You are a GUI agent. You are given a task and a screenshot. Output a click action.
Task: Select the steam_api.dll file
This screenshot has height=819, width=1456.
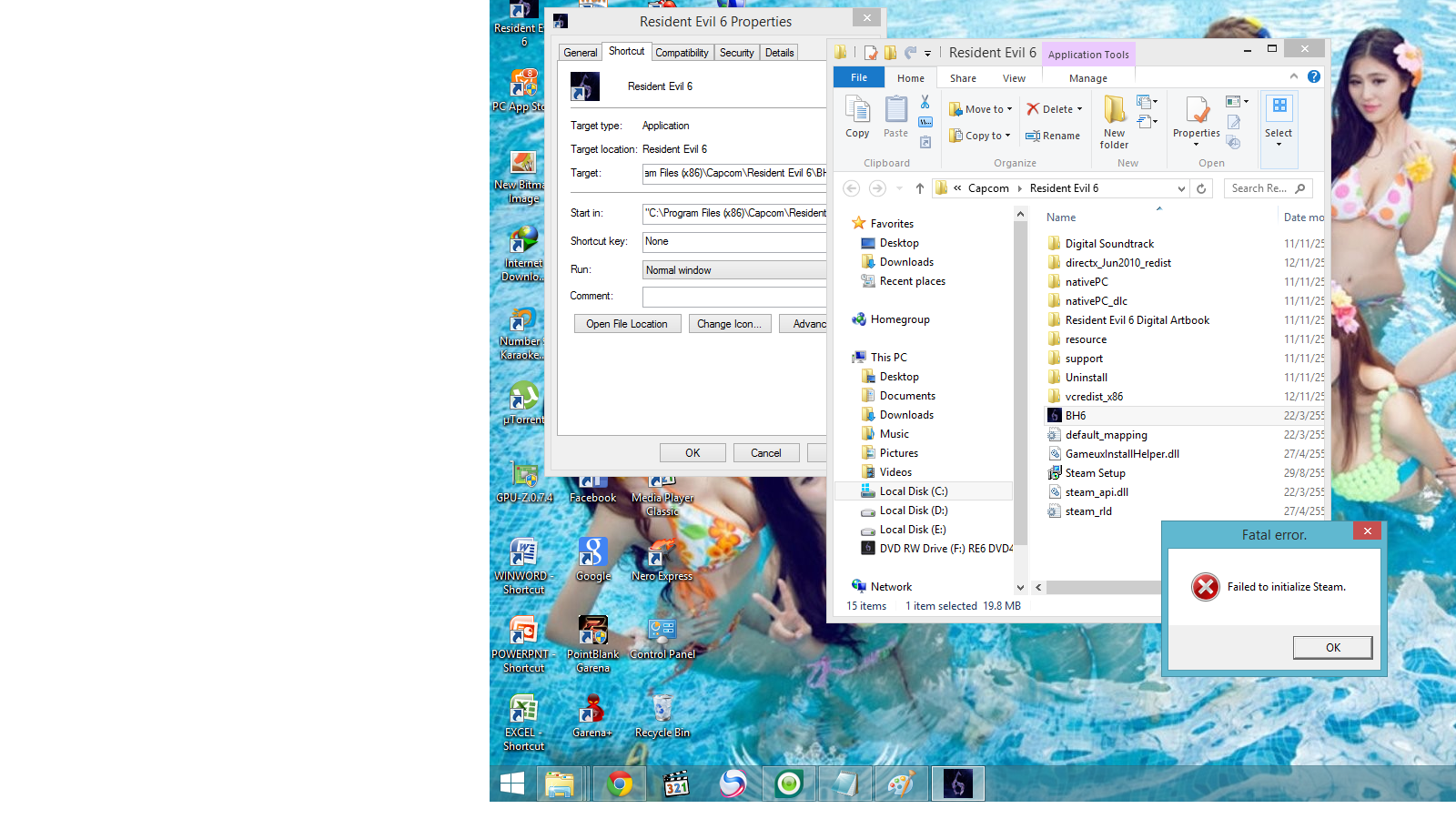click(x=1096, y=492)
